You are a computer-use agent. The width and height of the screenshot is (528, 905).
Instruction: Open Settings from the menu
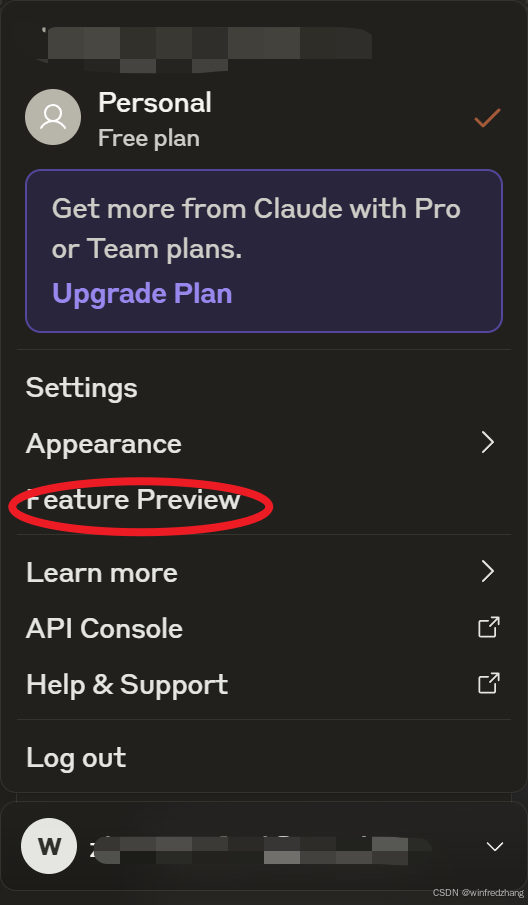[81, 387]
